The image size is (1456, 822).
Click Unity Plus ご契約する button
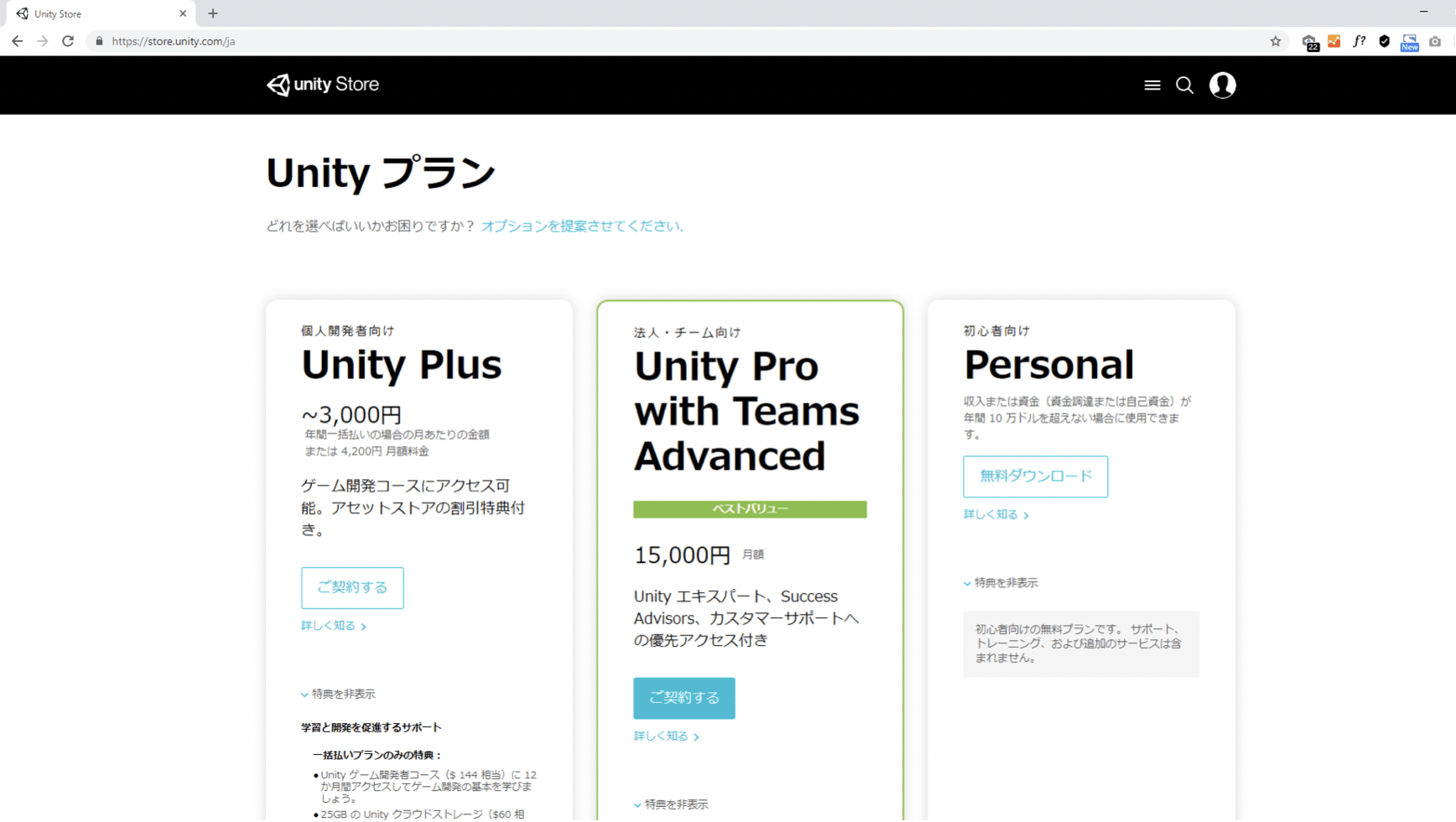(x=352, y=588)
